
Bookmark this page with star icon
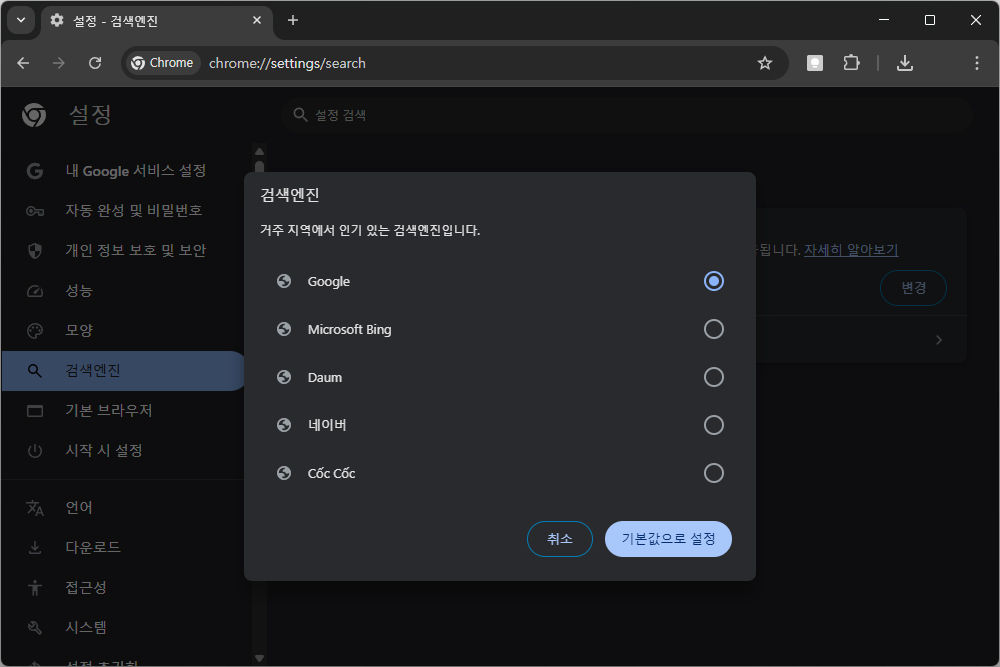[x=765, y=63]
